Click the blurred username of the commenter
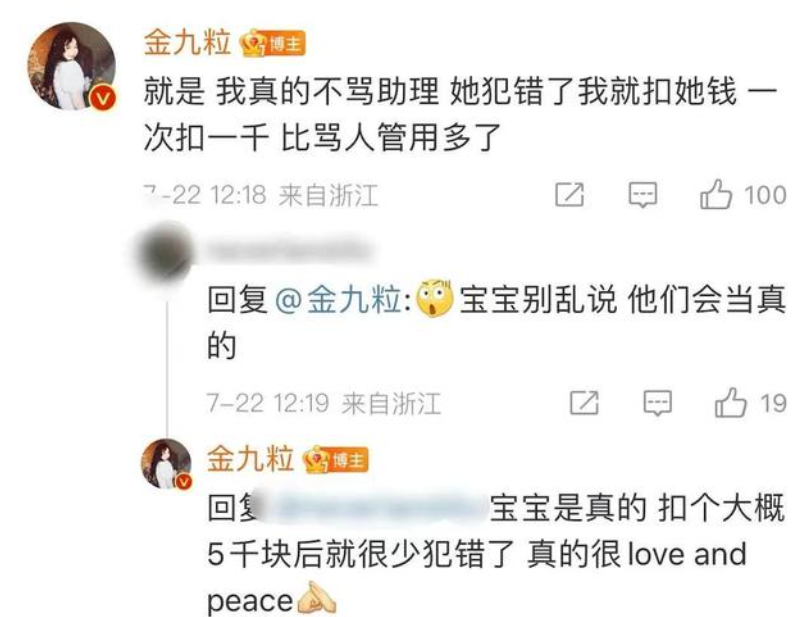 tap(288, 250)
